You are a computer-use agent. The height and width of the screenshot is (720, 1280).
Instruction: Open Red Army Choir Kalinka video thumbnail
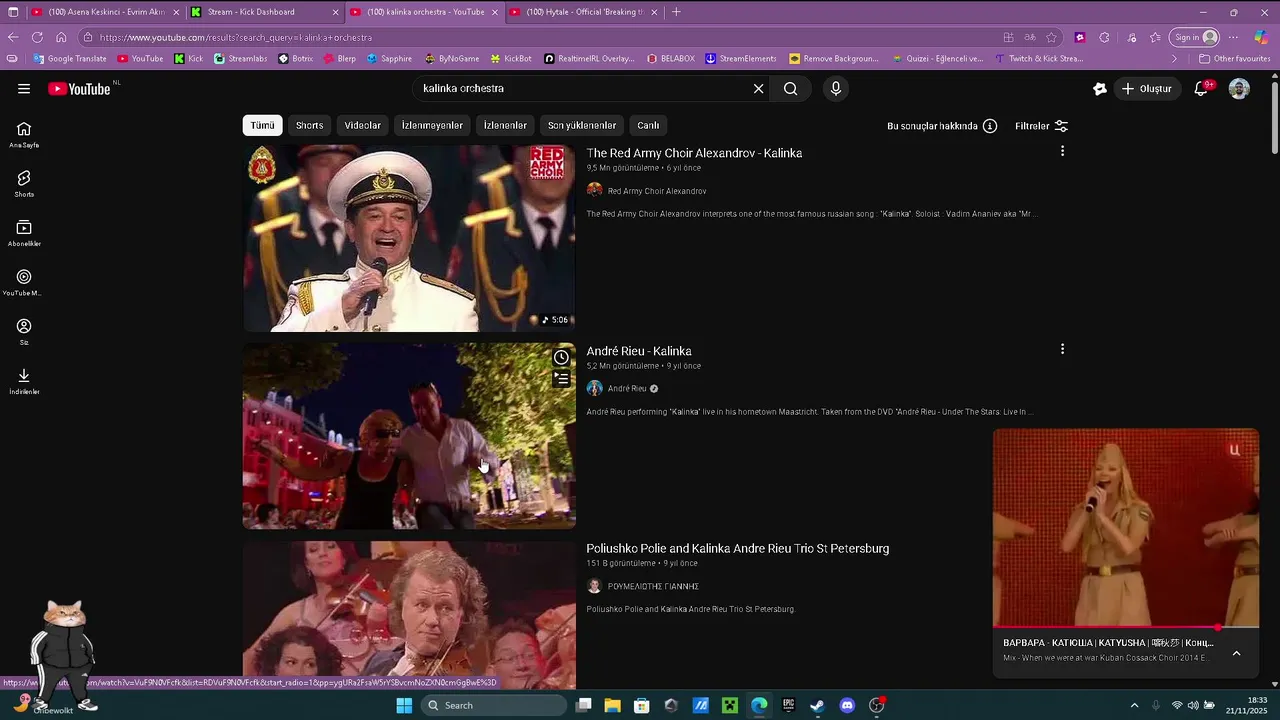click(409, 238)
